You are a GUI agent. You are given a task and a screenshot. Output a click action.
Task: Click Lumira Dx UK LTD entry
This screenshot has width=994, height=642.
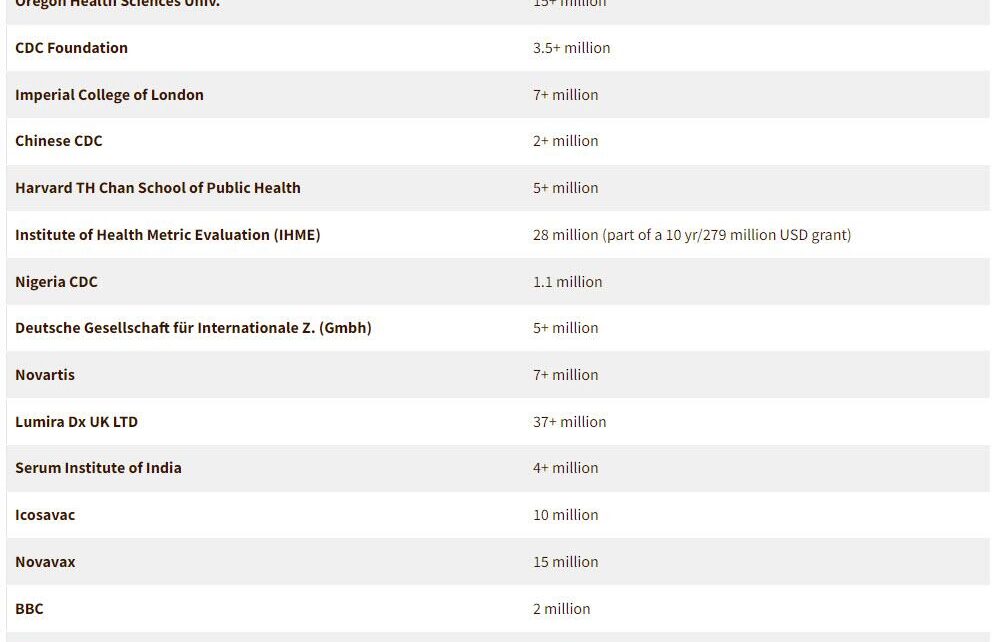[x=76, y=422]
